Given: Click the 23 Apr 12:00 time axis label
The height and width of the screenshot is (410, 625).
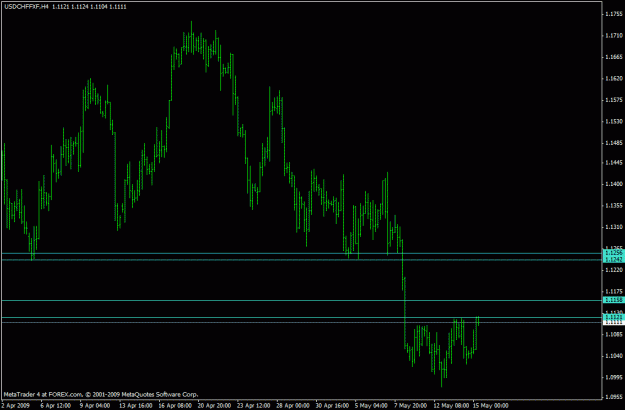Looking at the screenshot, I should click(x=254, y=406).
